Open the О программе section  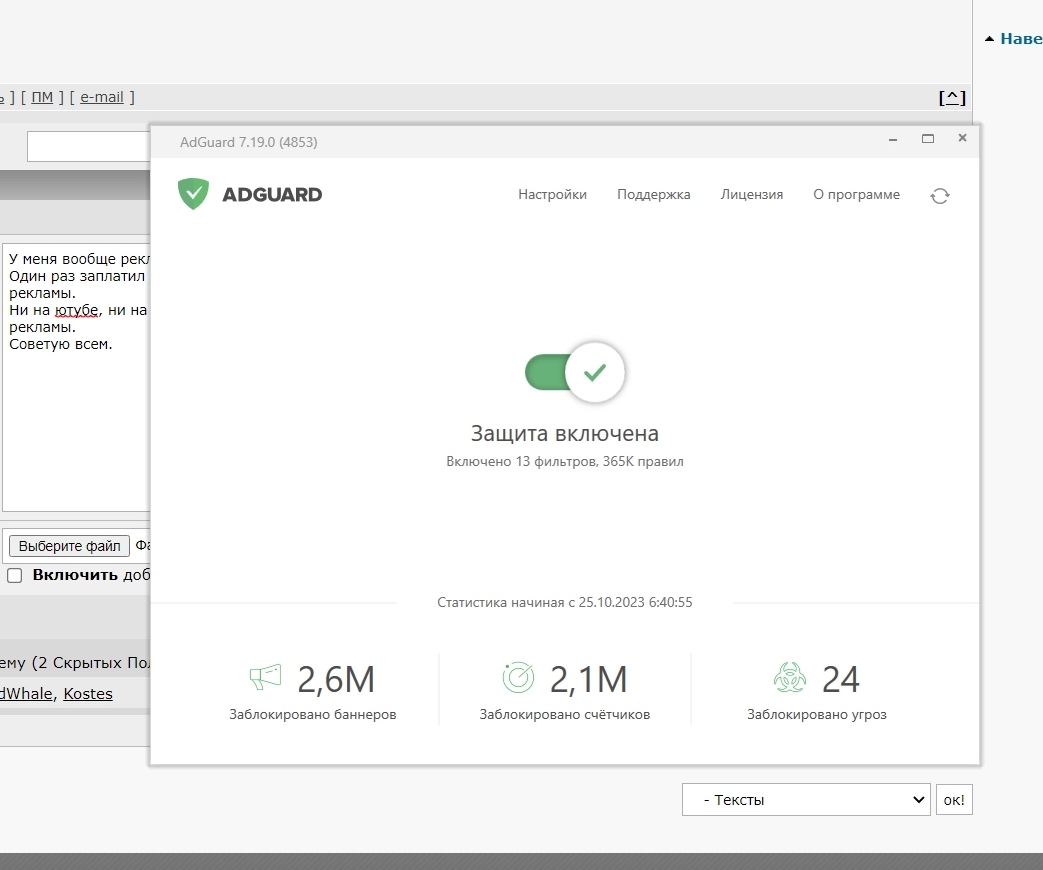tap(856, 194)
